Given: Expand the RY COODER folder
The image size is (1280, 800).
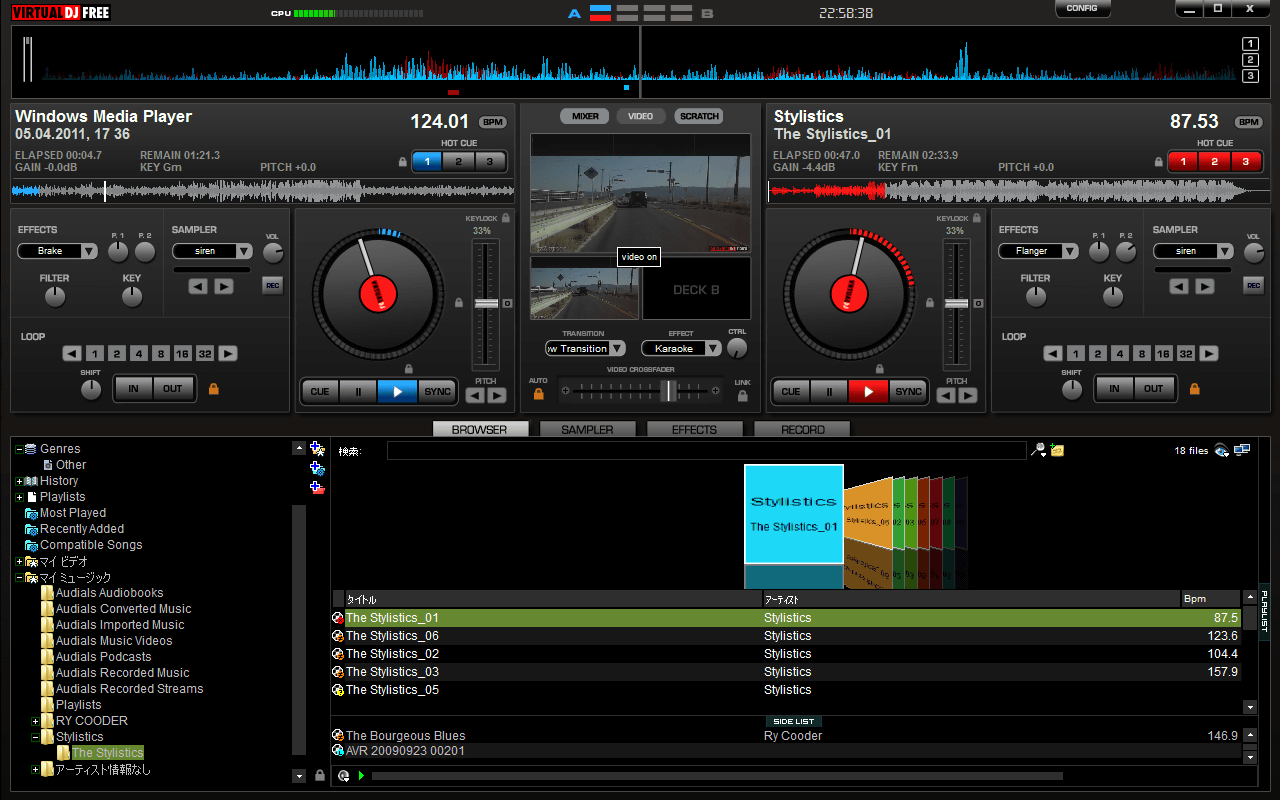Looking at the screenshot, I should (x=35, y=721).
